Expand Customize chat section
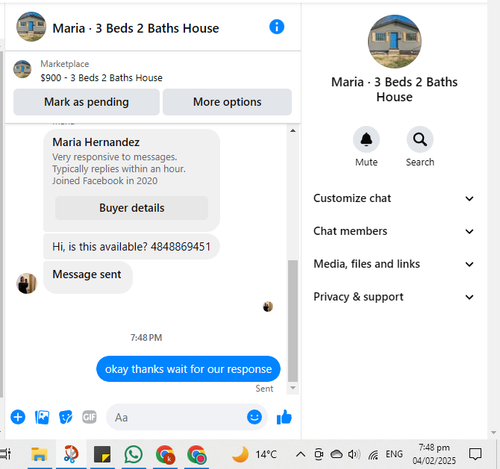 394,198
